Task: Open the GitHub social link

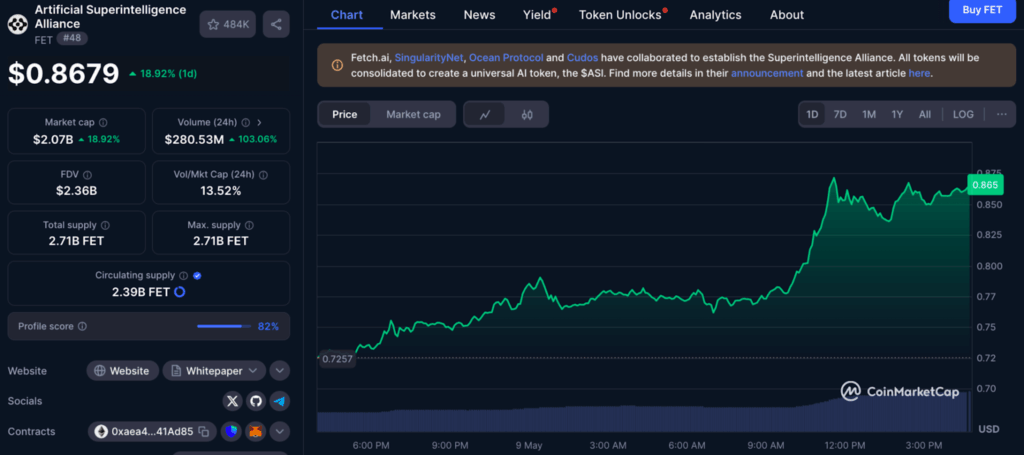Action: 256,401
